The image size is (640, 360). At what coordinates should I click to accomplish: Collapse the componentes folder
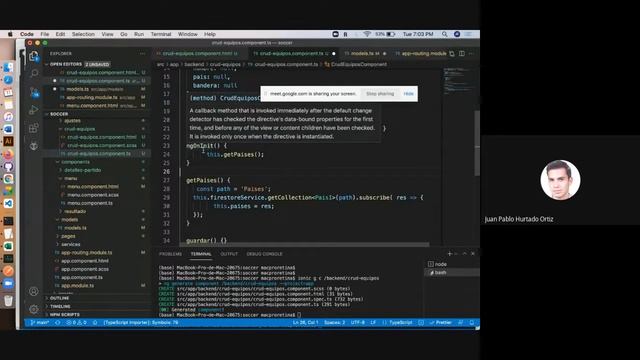coord(76,162)
